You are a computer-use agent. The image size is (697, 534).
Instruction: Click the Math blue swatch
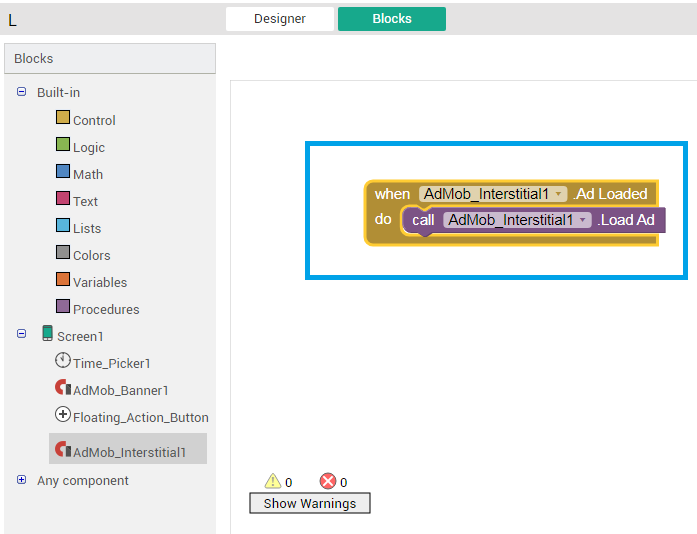pos(63,172)
